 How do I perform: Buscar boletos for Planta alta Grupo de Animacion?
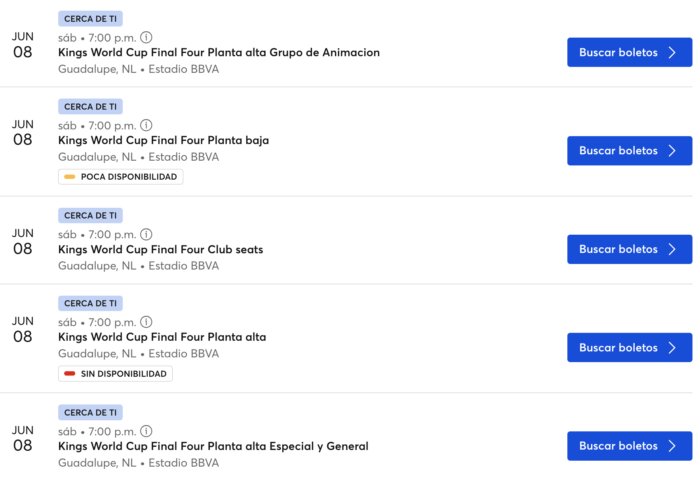629,53
